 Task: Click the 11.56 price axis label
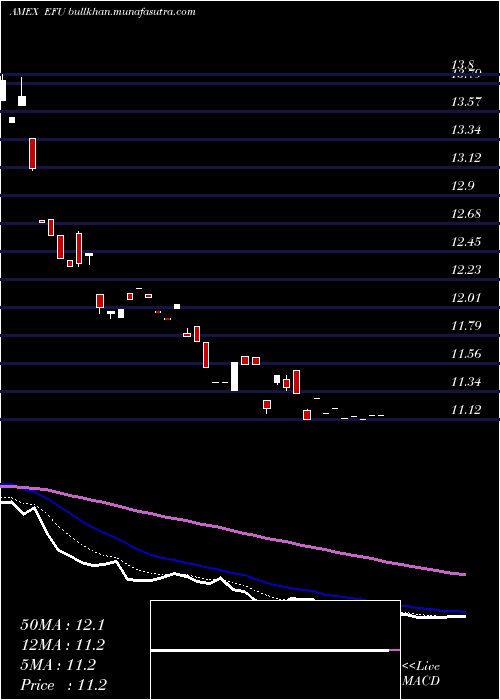(467, 354)
